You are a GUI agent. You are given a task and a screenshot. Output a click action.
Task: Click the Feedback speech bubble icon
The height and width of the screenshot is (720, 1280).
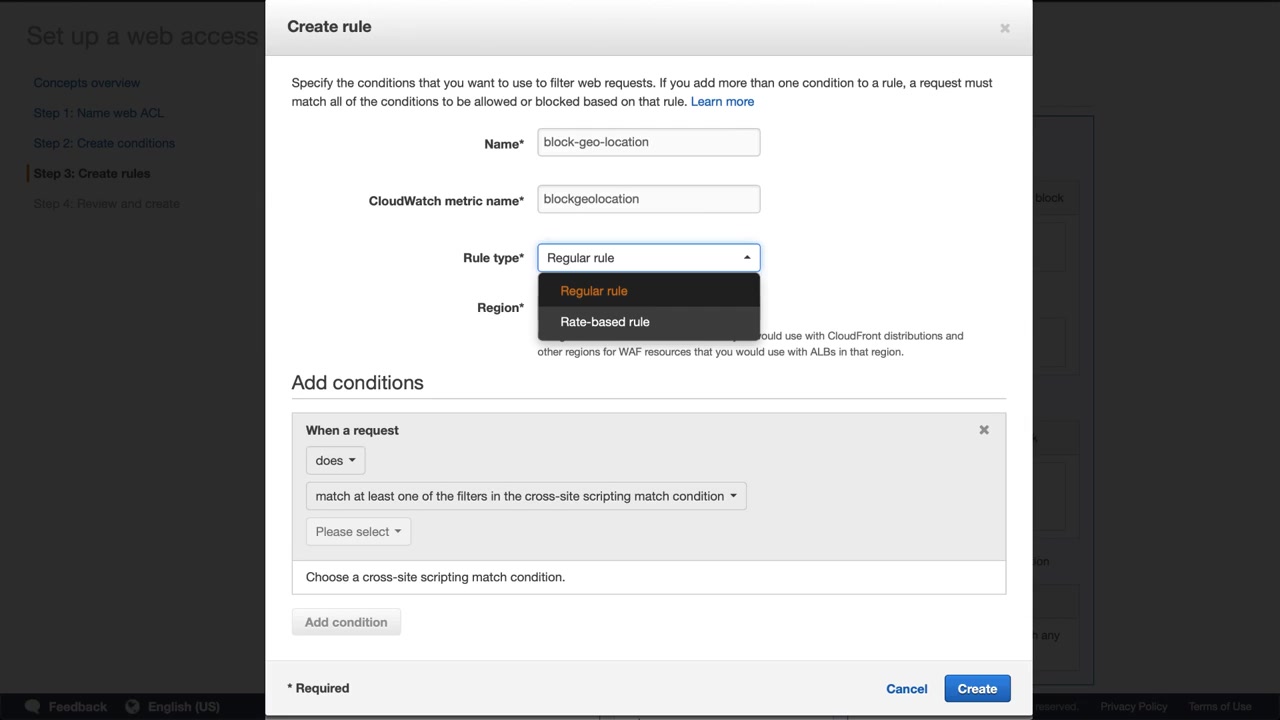(x=33, y=706)
